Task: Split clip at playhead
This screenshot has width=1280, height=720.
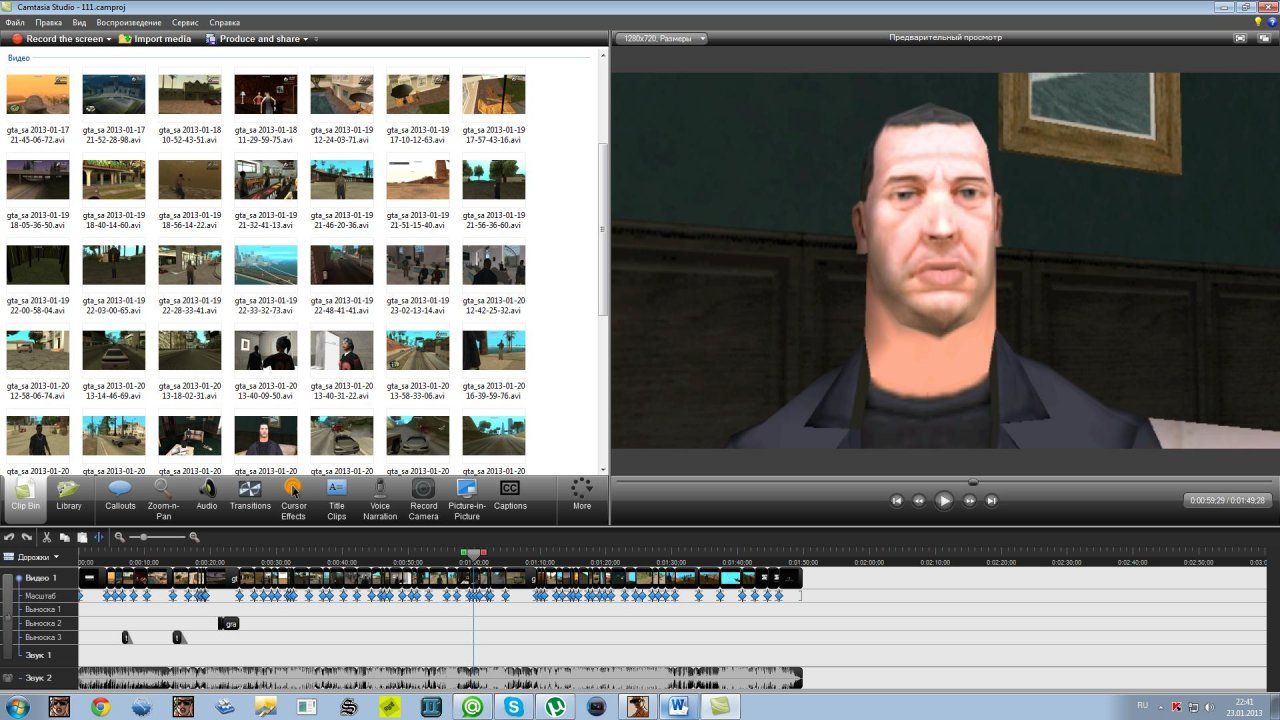Action: [x=99, y=537]
